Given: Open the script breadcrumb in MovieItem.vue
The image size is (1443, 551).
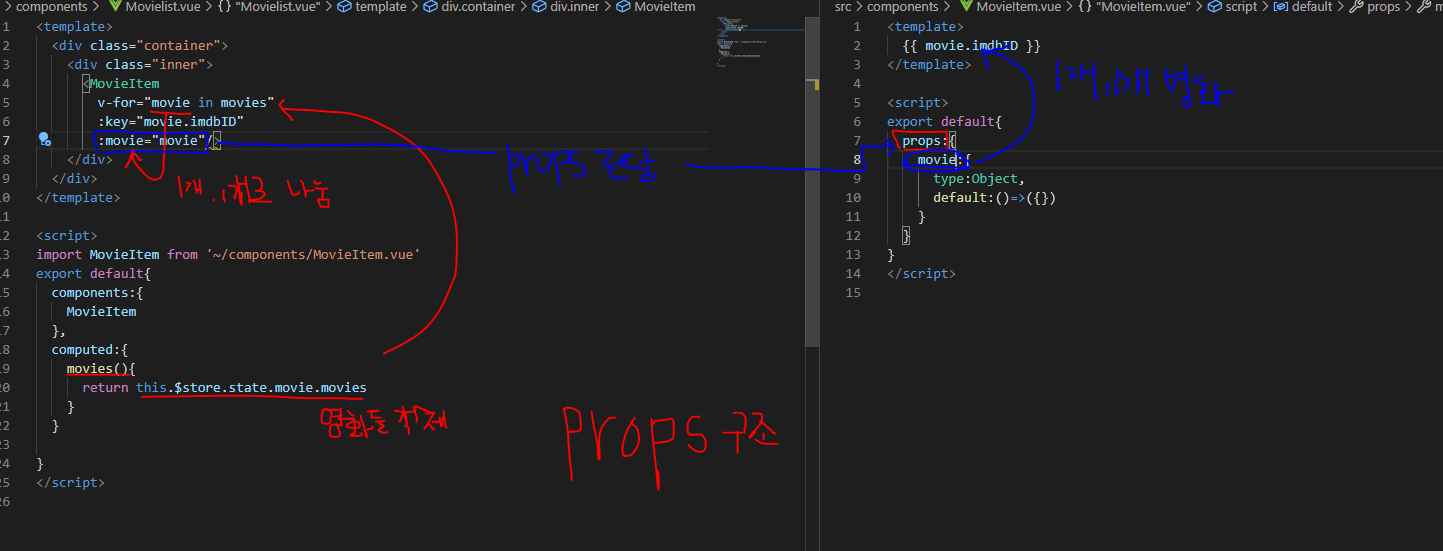Looking at the screenshot, I should pos(1241,7).
